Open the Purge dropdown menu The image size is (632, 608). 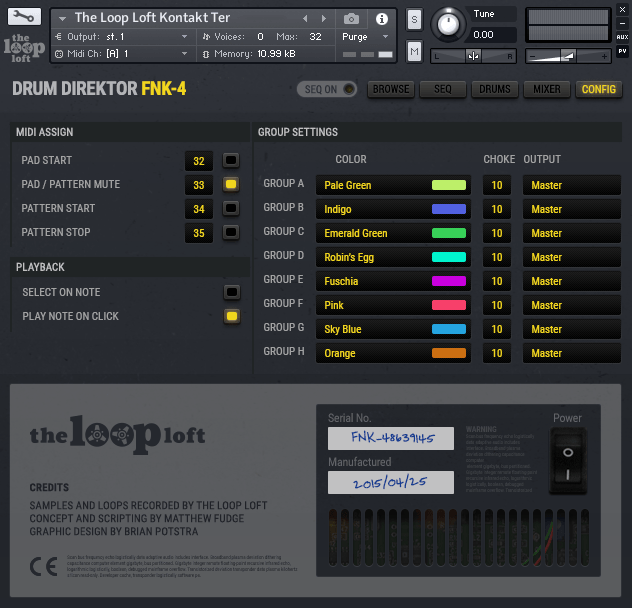pos(365,36)
